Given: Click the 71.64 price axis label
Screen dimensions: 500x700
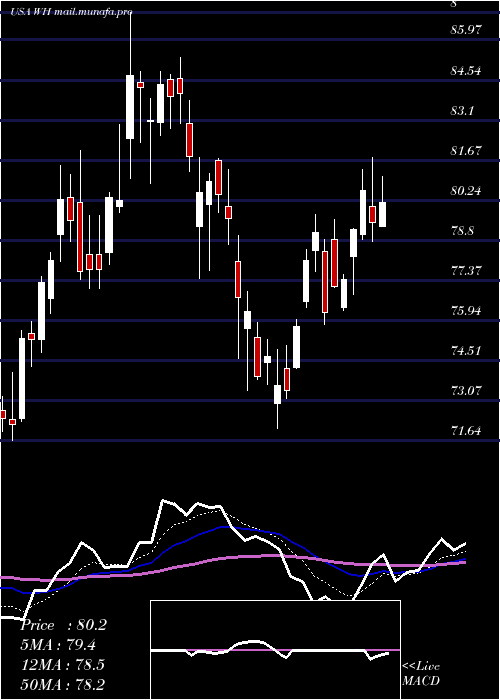Looking at the screenshot, I should tap(467, 431).
